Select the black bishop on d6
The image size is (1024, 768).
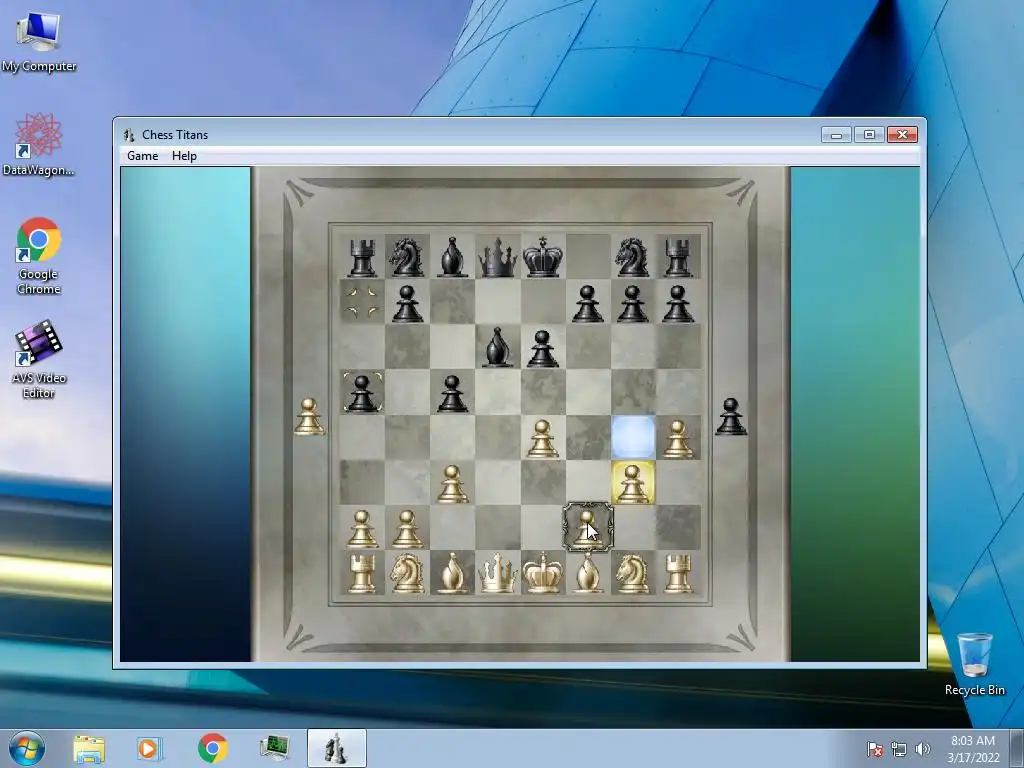point(498,347)
